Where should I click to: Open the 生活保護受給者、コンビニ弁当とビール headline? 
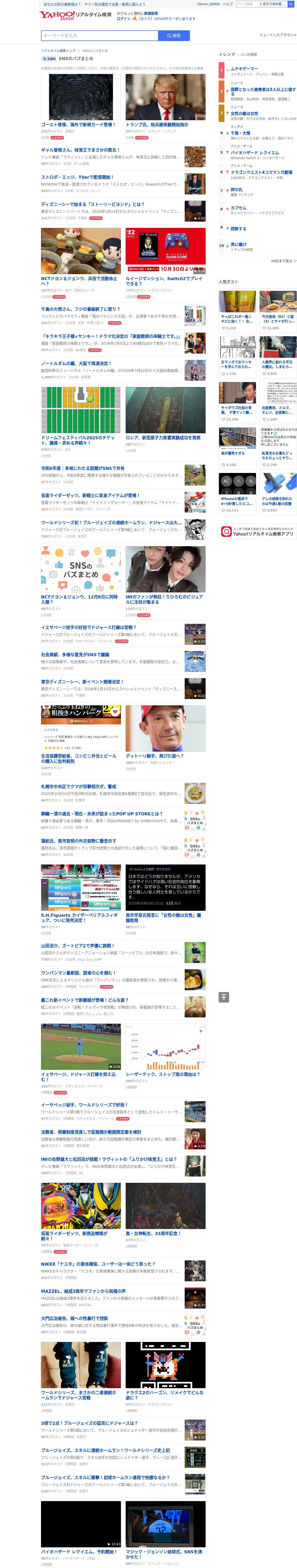(x=79, y=758)
